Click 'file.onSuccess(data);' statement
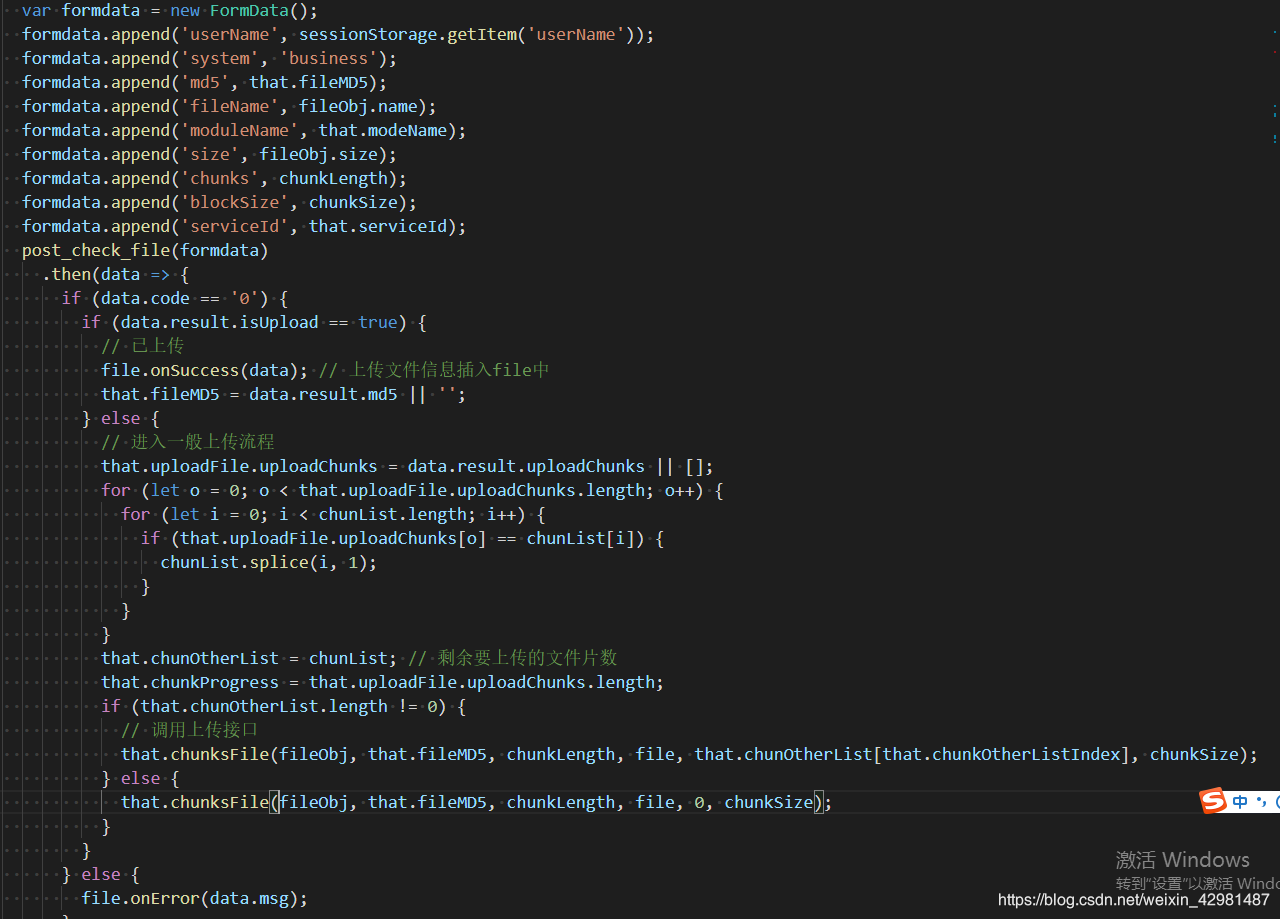Screen dimensions: 1280x919 pos(204,371)
